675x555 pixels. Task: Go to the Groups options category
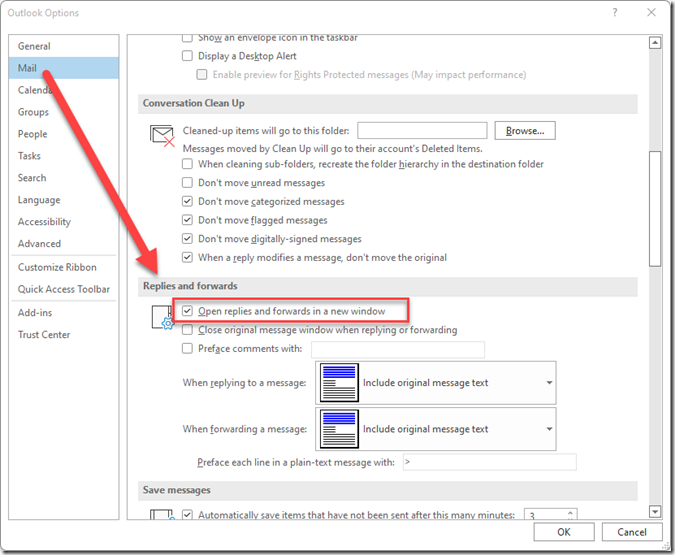click(x=64, y=112)
